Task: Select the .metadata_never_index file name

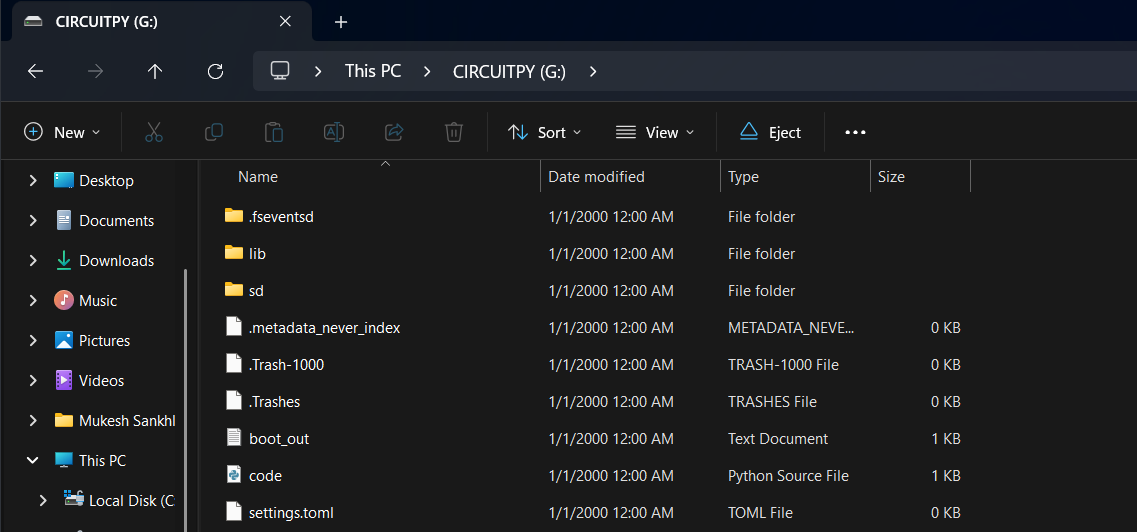Action: pyautogui.click(x=324, y=328)
